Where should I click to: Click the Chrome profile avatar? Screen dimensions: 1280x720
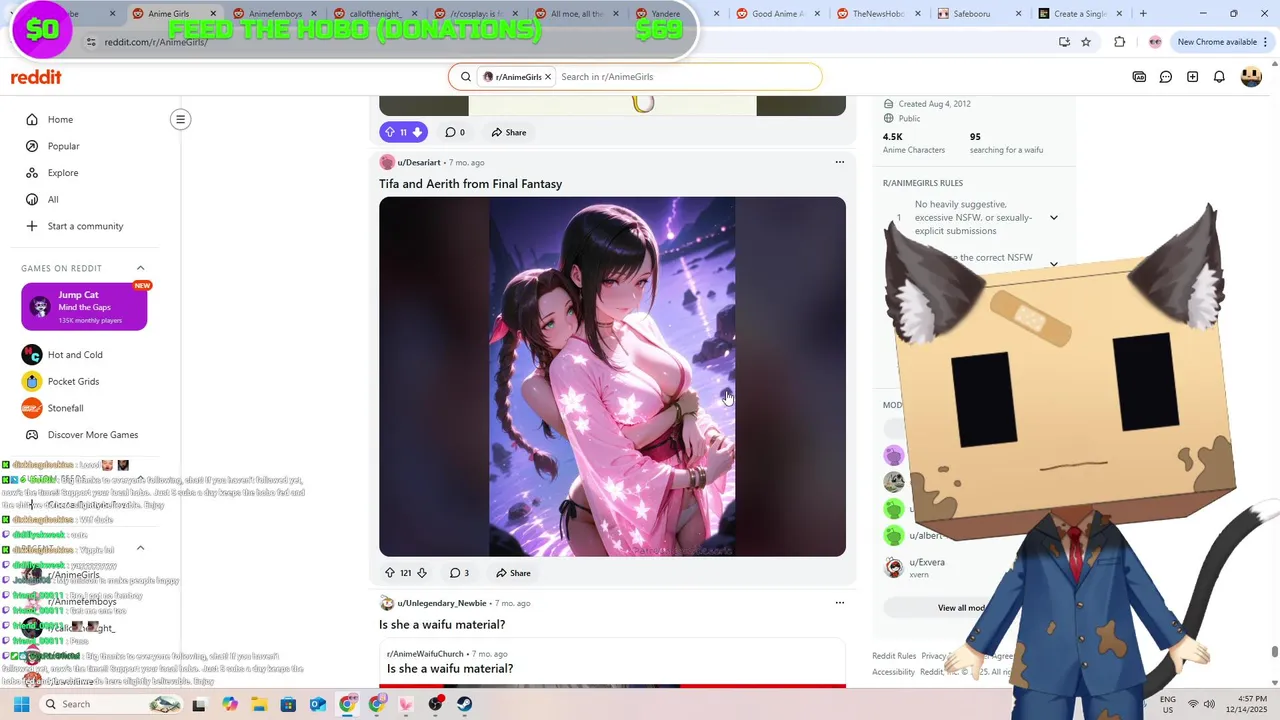tap(1155, 42)
